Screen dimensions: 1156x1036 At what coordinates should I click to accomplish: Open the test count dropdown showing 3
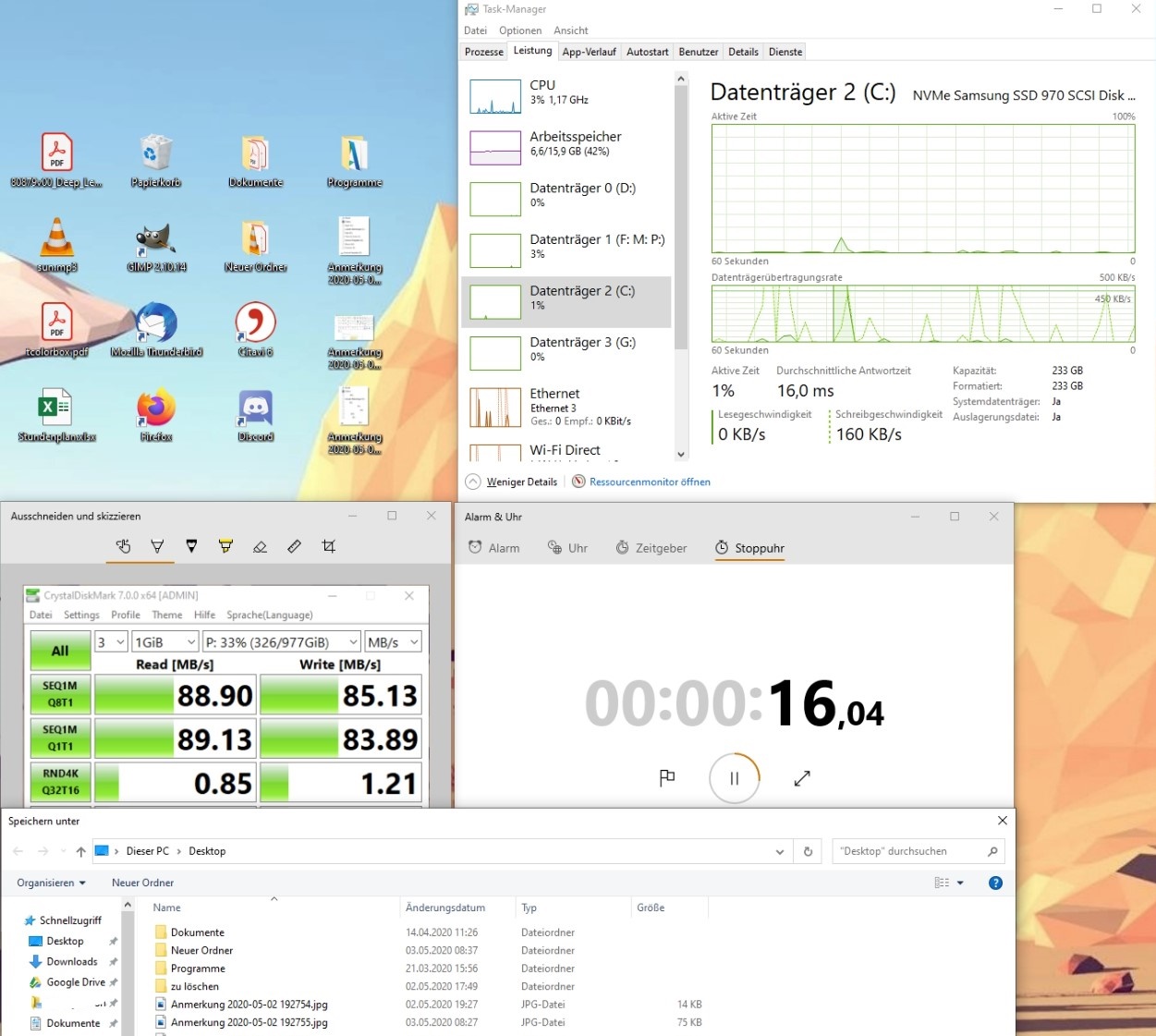click(x=110, y=642)
